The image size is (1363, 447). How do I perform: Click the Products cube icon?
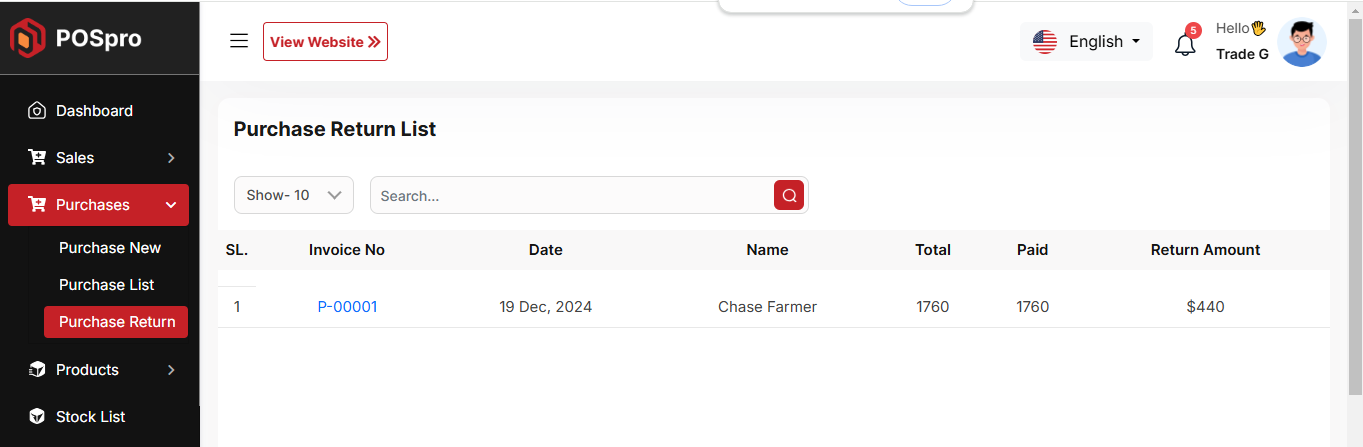37,370
